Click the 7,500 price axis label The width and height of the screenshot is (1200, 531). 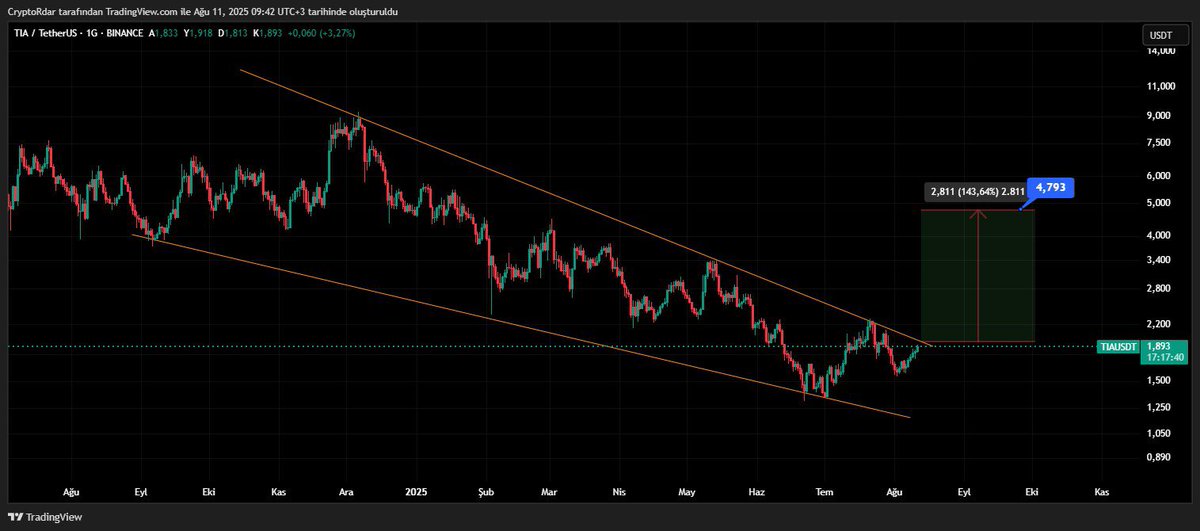tap(1159, 143)
